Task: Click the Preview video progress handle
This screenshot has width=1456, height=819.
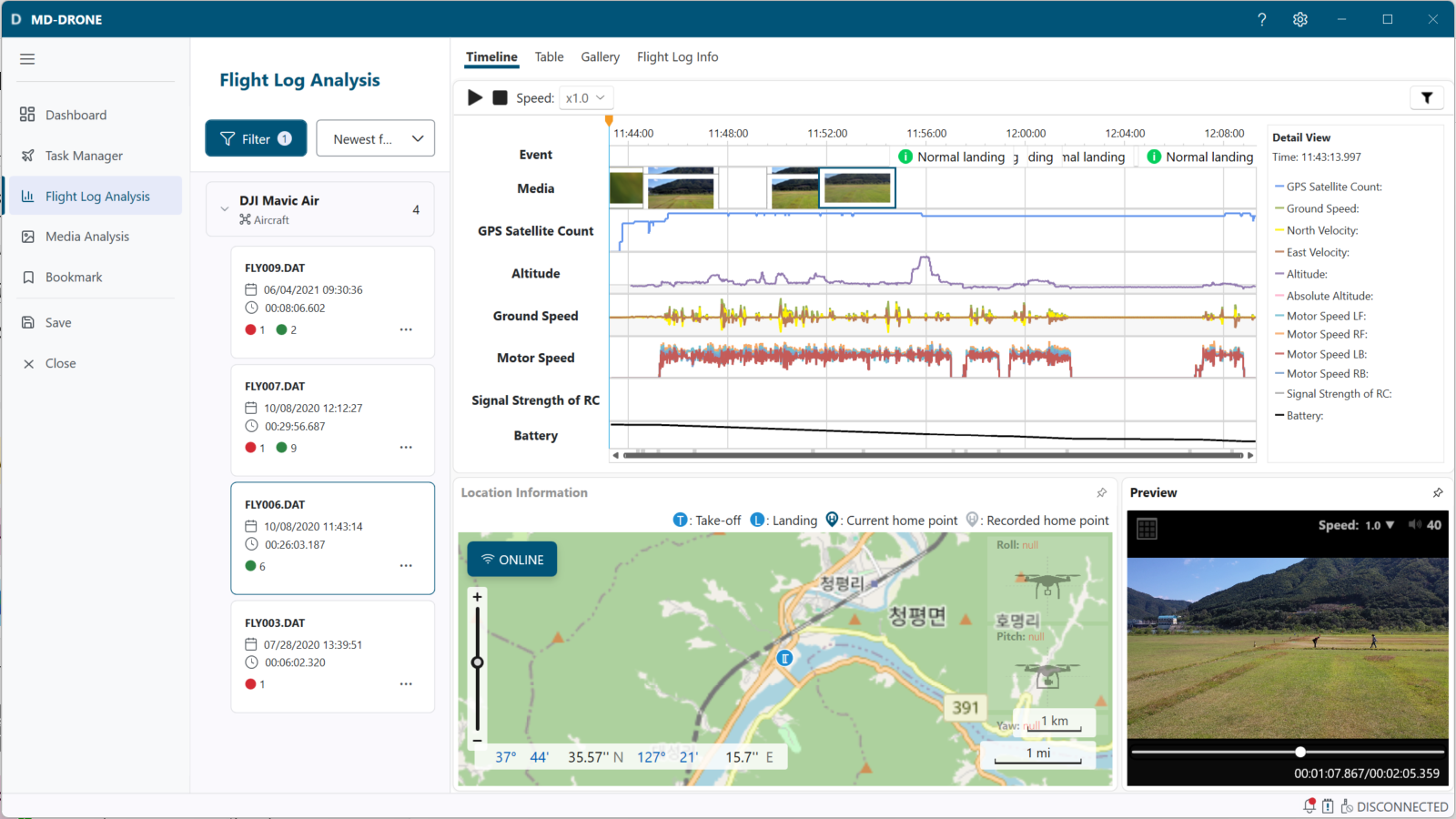Action: 1300,752
